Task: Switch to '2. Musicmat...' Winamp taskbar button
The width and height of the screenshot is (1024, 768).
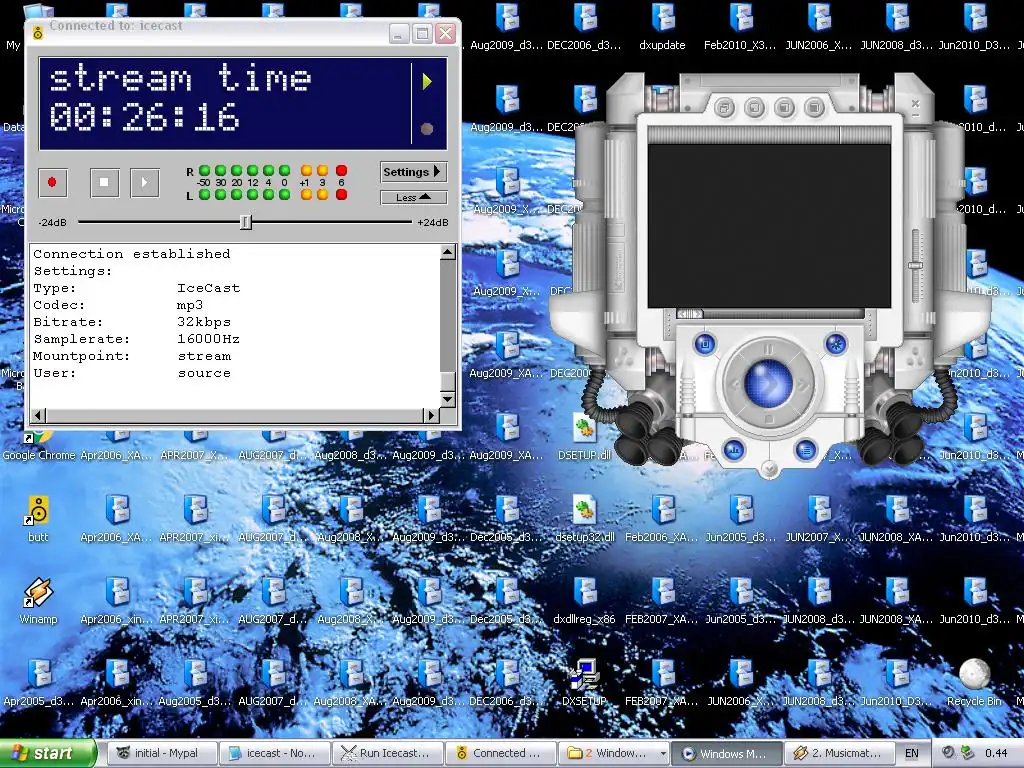Action: pyautogui.click(x=839, y=753)
